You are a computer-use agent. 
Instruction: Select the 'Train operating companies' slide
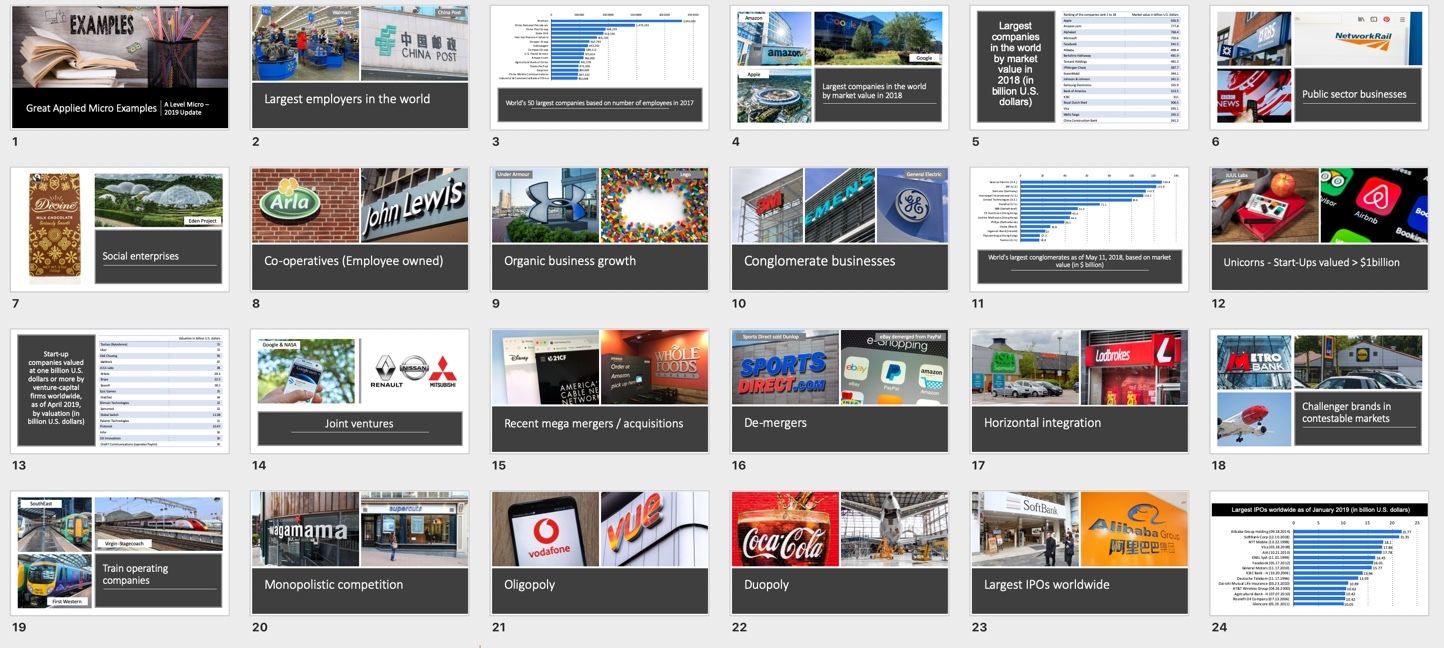(x=120, y=553)
